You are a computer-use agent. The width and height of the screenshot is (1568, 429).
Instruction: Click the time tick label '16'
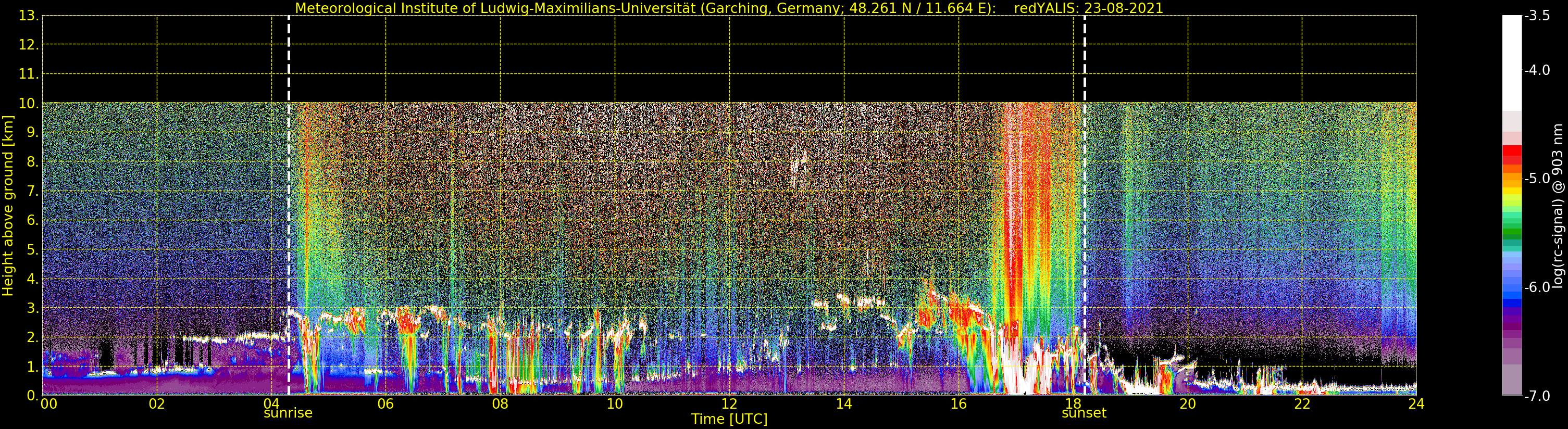pos(959,404)
